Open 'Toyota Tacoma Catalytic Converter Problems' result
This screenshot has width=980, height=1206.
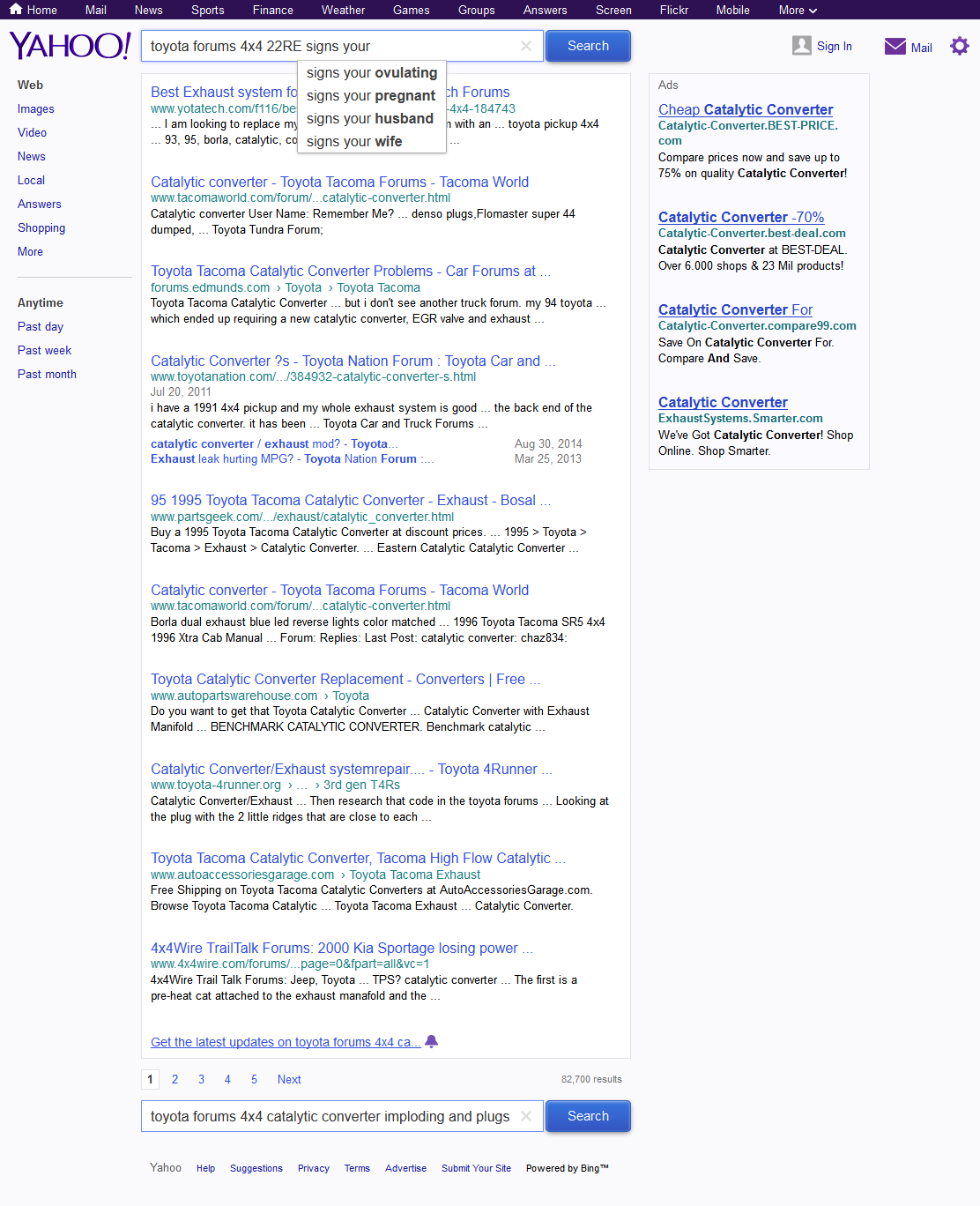[351, 271]
